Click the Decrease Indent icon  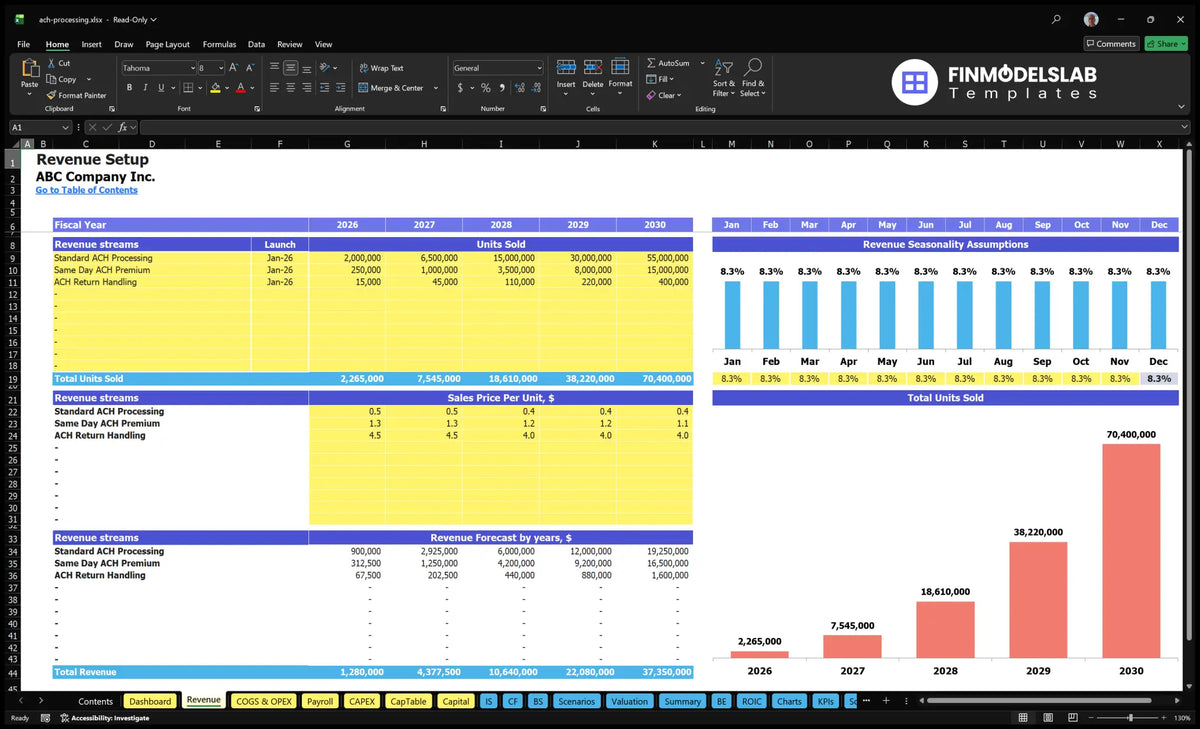pos(324,88)
